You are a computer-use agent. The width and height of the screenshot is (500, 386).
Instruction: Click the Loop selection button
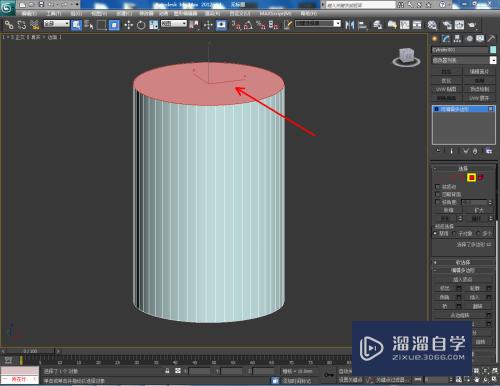(x=475, y=219)
